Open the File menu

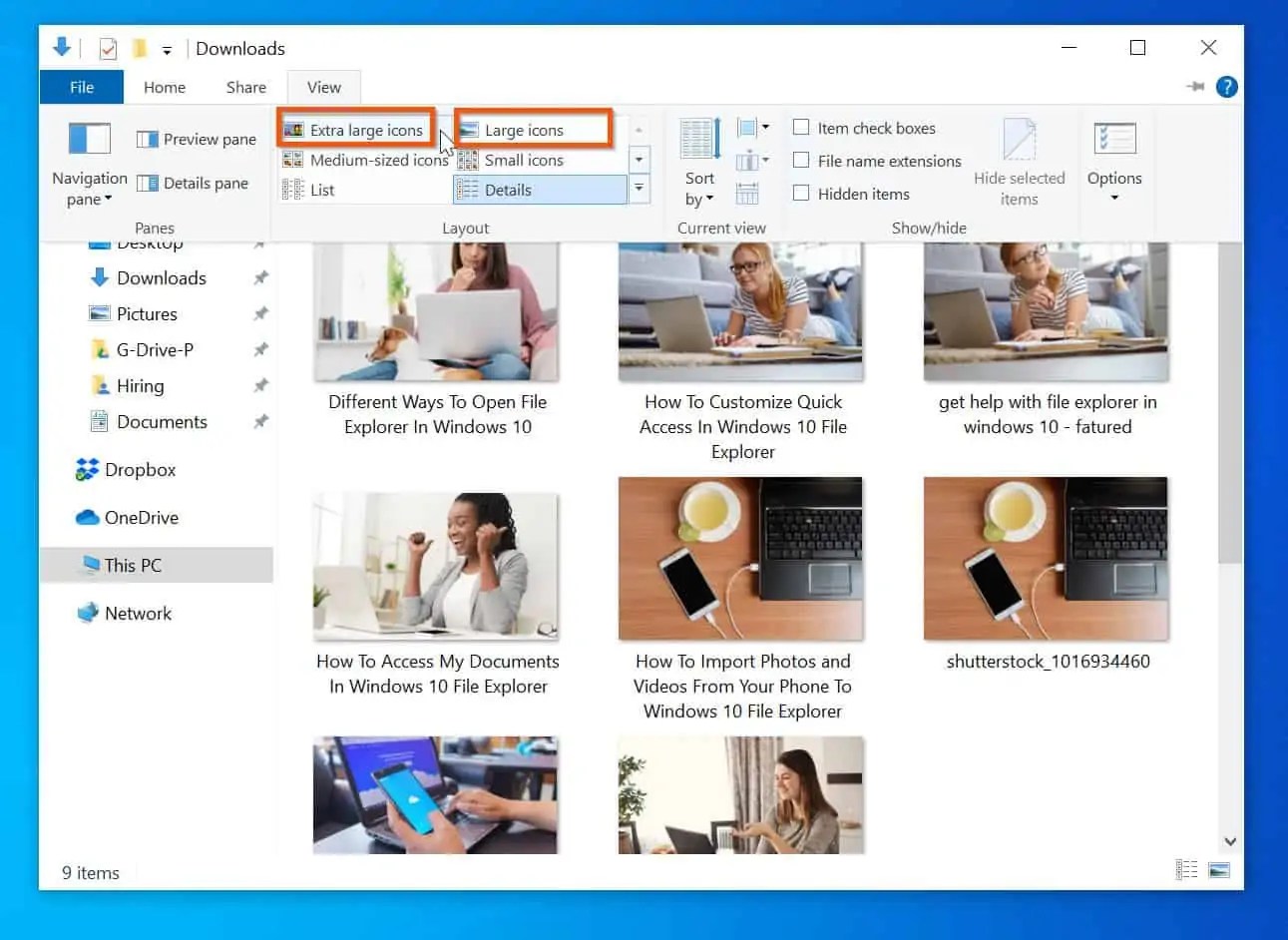(x=81, y=87)
